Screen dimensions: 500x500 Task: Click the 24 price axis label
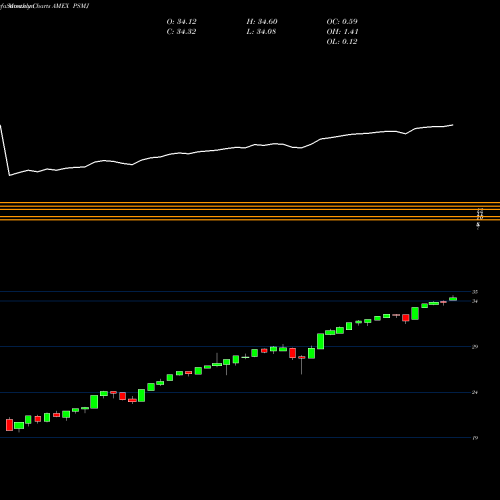(475, 392)
